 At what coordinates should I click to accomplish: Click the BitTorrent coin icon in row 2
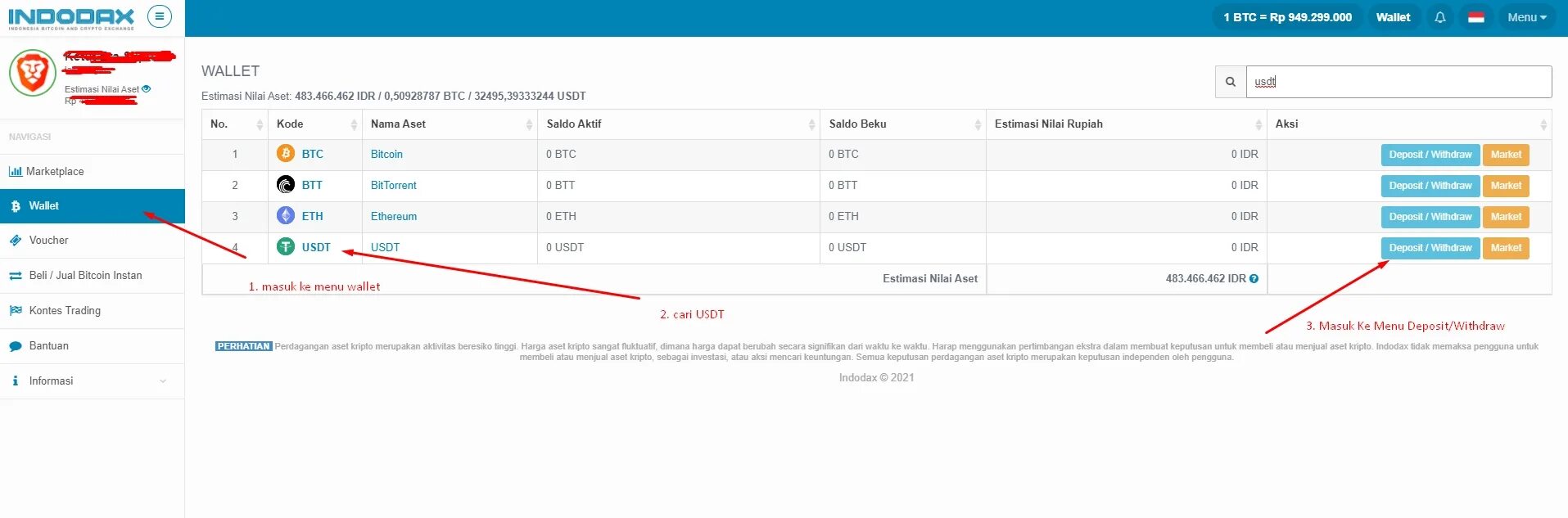click(x=285, y=185)
